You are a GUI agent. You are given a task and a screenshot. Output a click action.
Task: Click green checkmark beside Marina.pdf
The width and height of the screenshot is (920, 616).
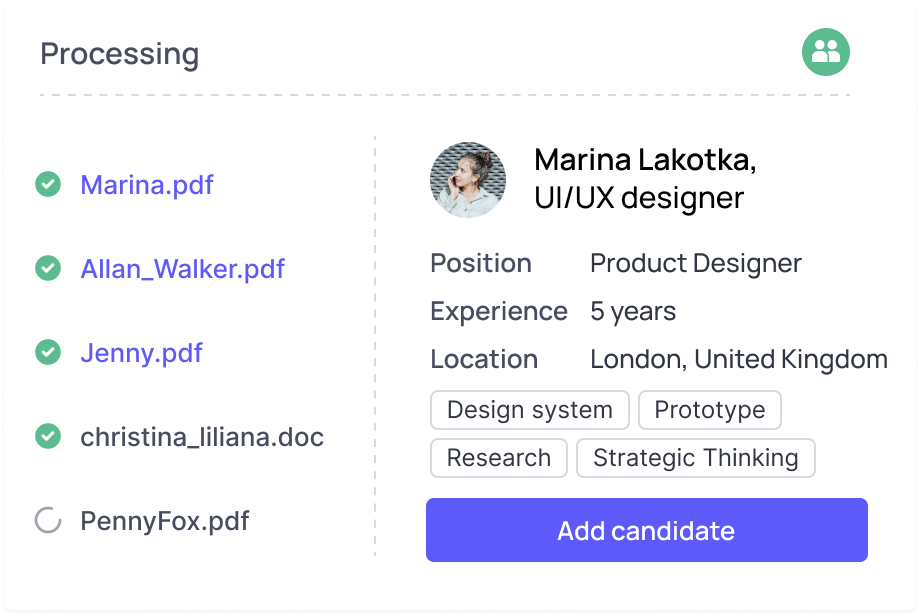pos(47,185)
